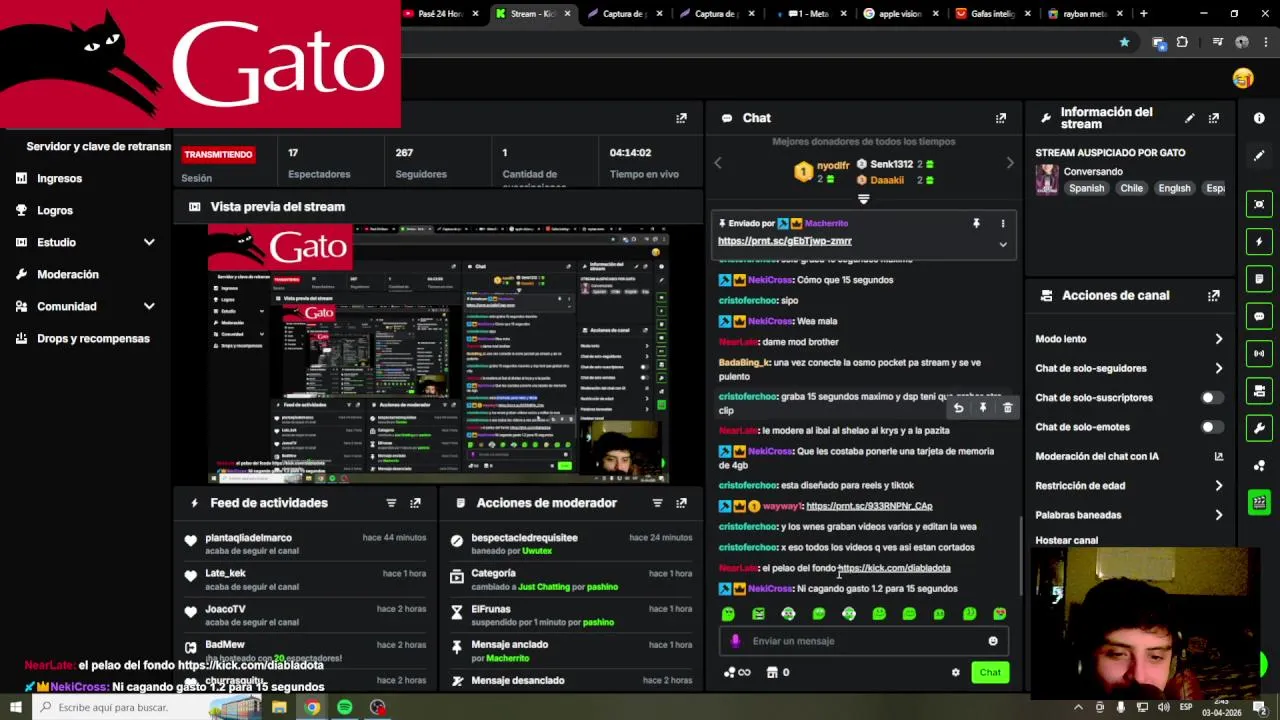1280x720 pixels.
Task: Pop out the Acciones de moderador panel
Action: (x=681, y=503)
